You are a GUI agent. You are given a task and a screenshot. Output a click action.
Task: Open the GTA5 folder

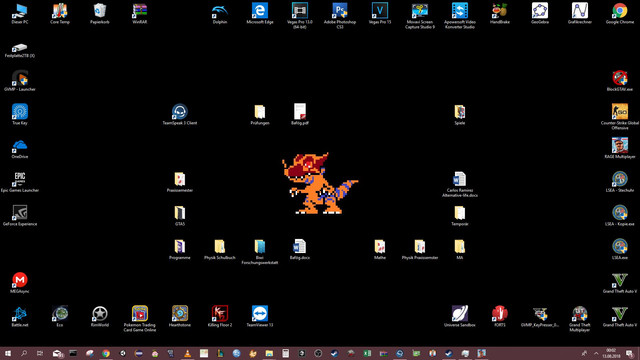coord(180,215)
